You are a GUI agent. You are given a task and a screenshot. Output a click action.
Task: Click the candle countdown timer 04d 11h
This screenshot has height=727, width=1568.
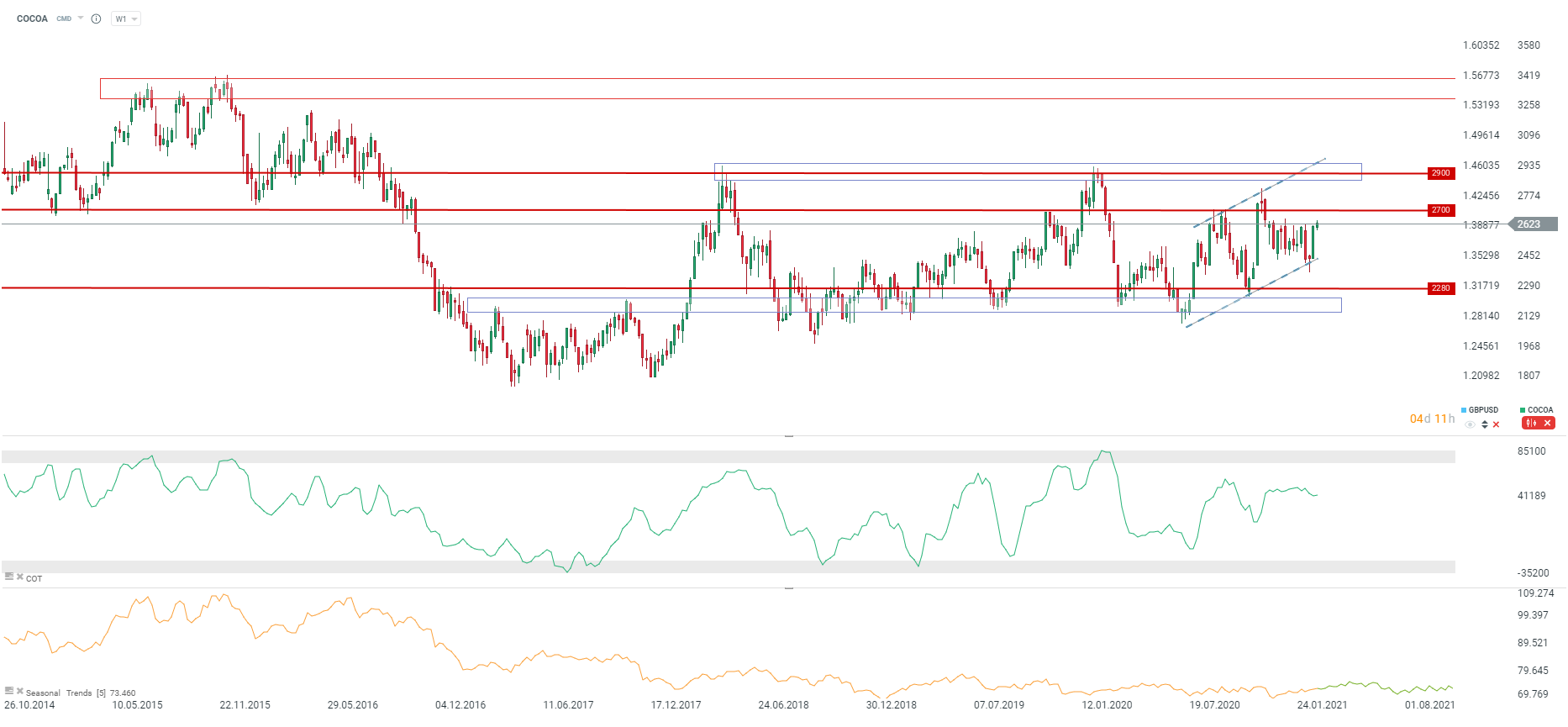pyautogui.click(x=1432, y=419)
